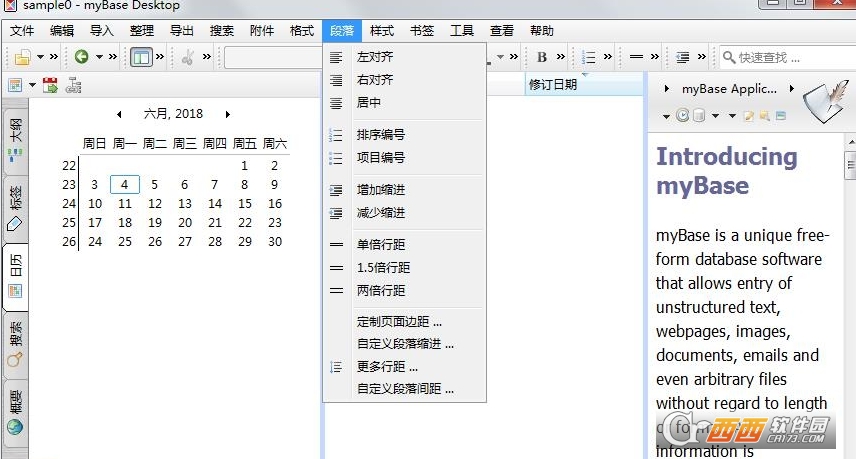Expand arrow right of myBase Applic... label

point(792,88)
